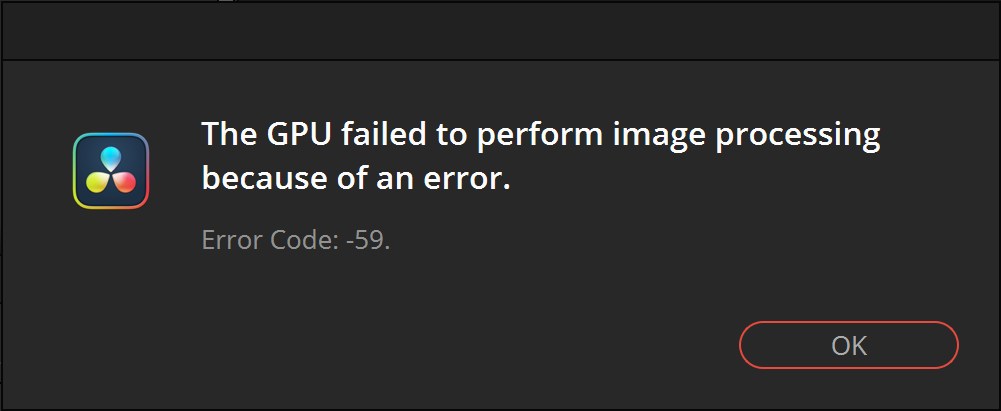
Task: Click the 'Error Code:' label
Action: tap(268, 240)
